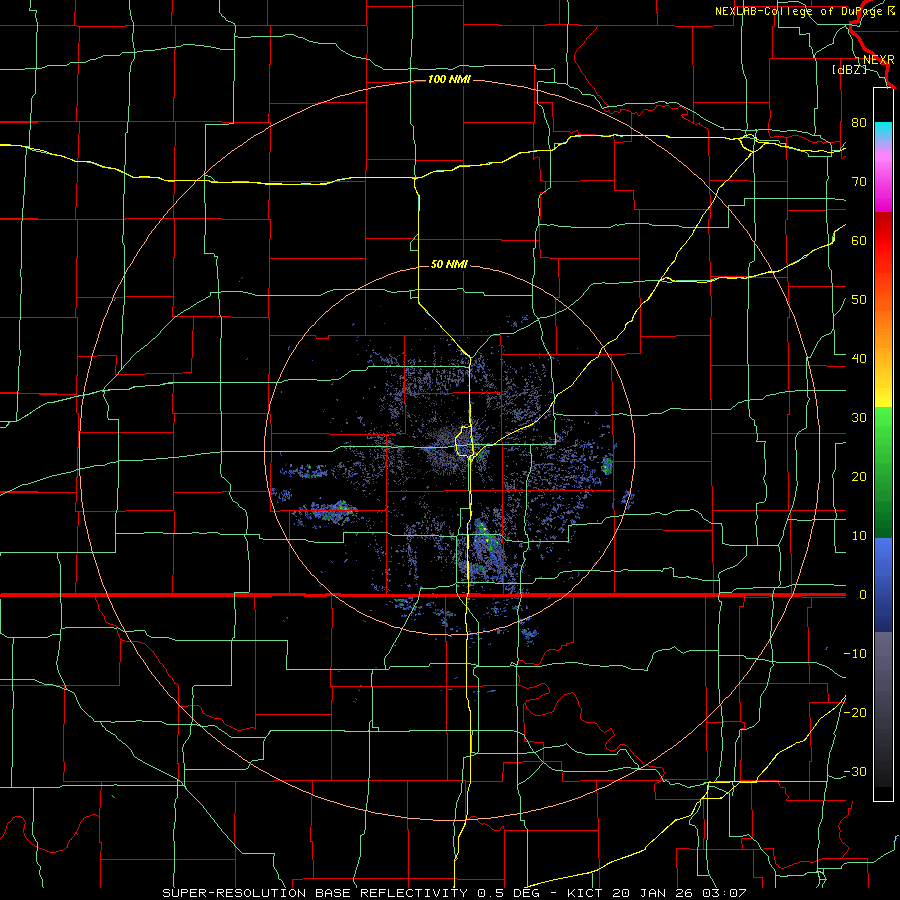This screenshot has width=900, height=900.
Task: Click the 50 value on the dBZ scale
Action: (859, 300)
